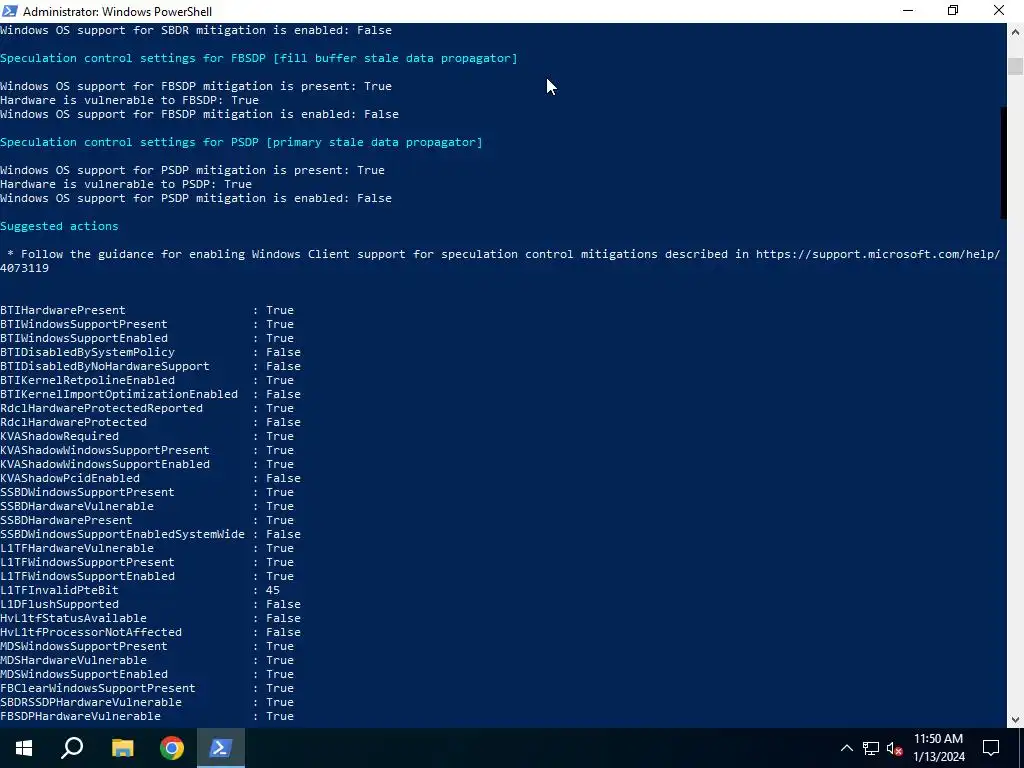The image size is (1024, 768).
Task: Click the BTIWindowsSupportEnabled row
Action: coord(147,338)
